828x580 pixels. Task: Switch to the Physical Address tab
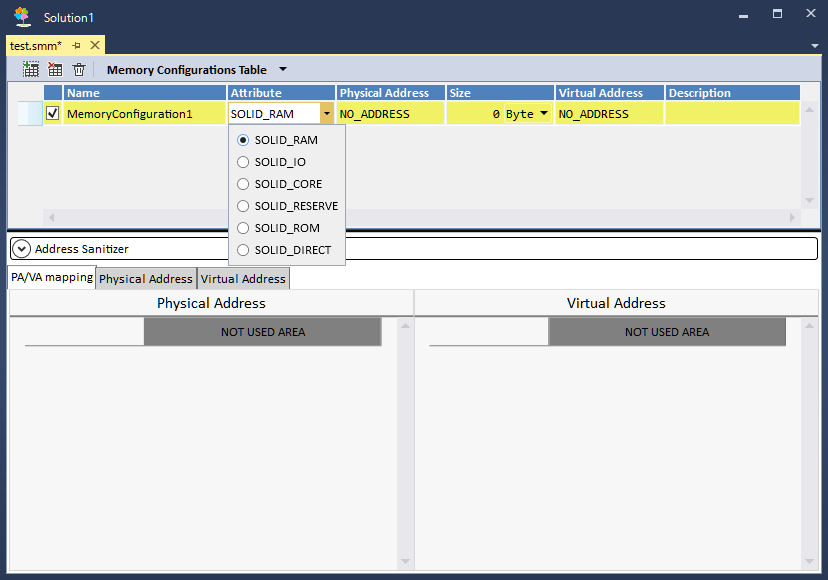click(146, 279)
